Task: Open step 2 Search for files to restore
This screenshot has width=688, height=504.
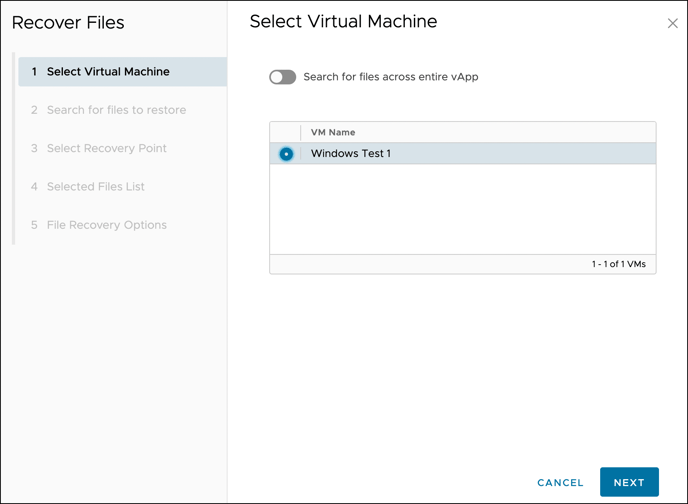Action: 108,110
